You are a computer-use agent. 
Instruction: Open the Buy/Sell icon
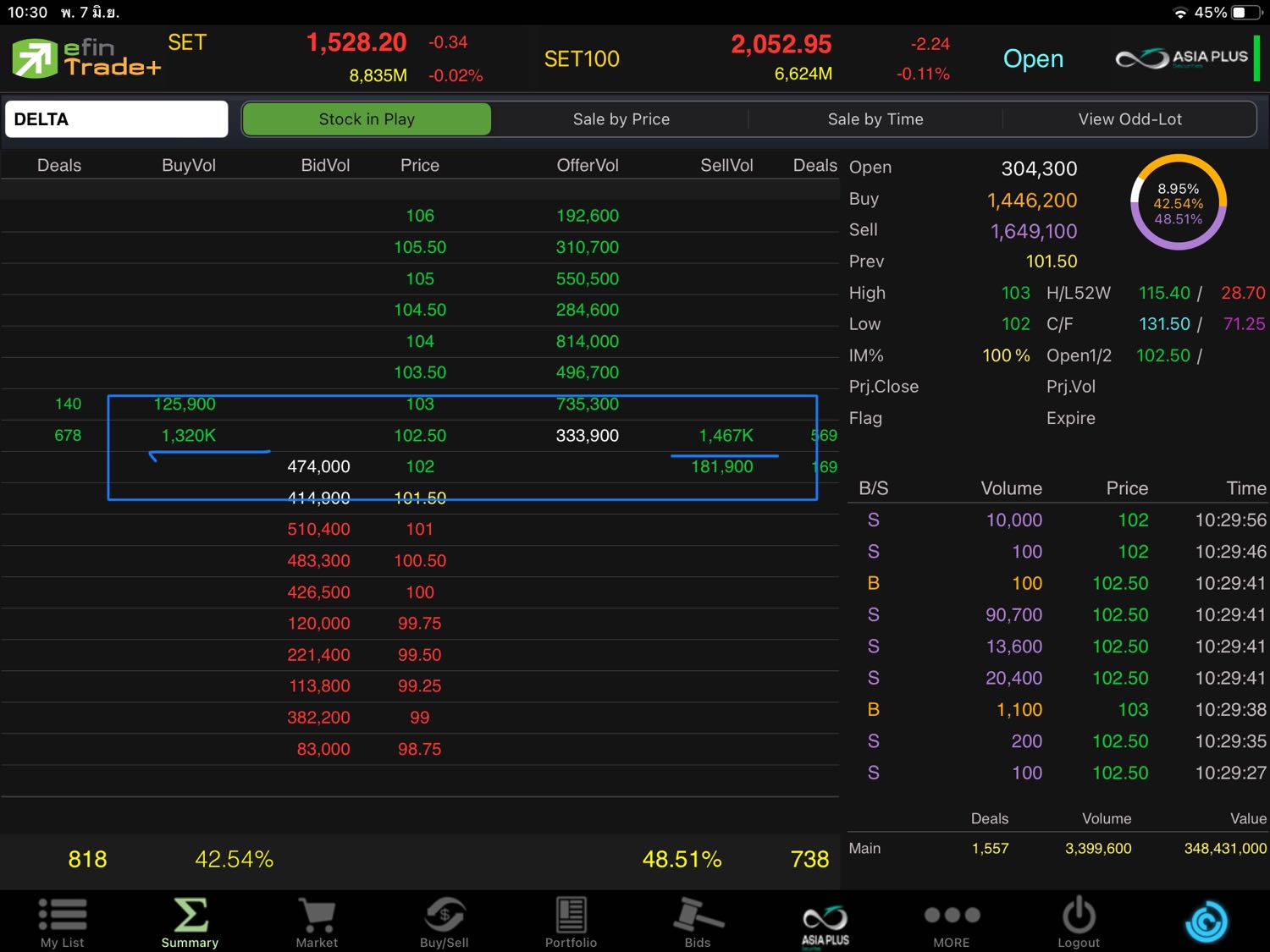[444, 922]
